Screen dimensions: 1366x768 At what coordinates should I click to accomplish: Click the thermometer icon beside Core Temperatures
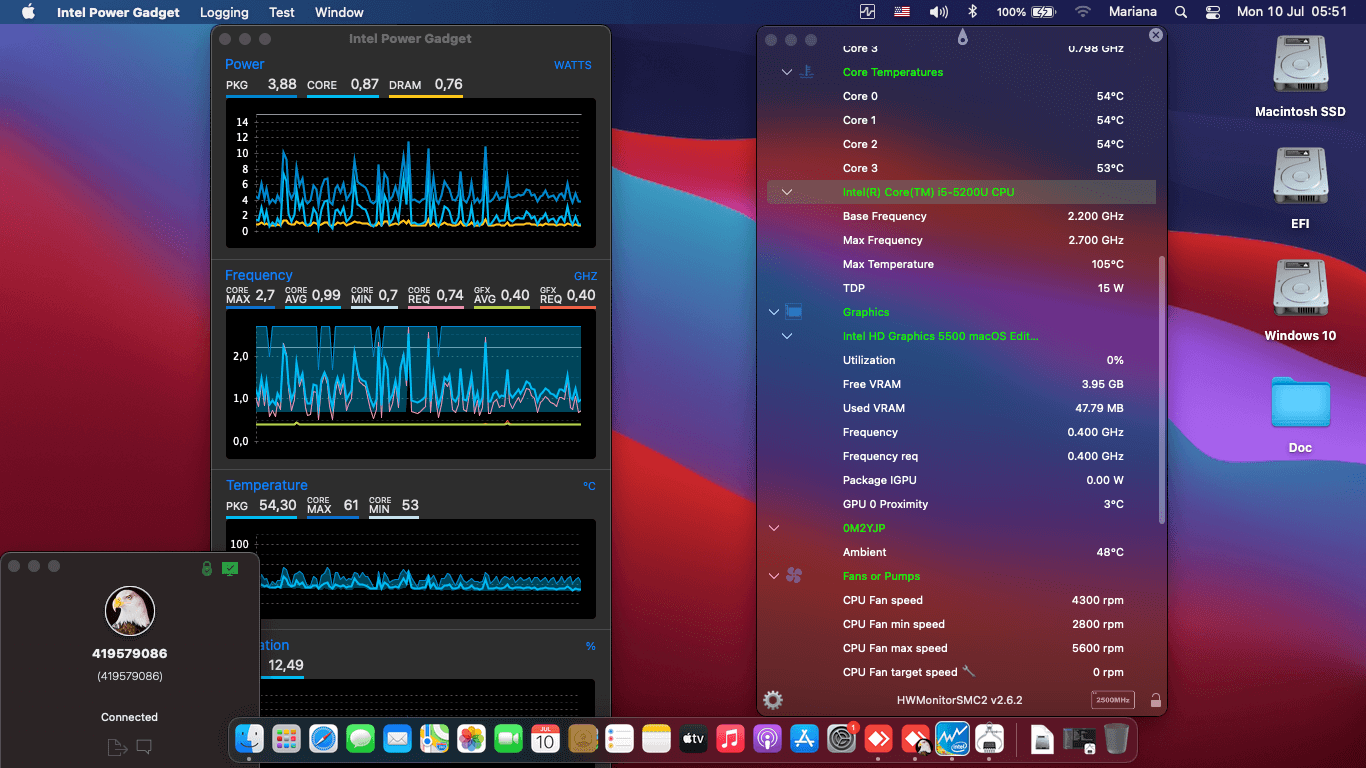(x=807, y=72)
